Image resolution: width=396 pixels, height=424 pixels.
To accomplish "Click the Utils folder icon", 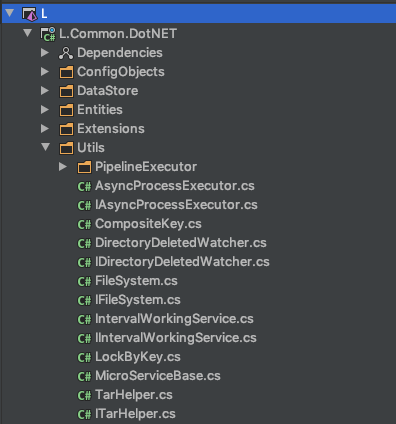I will point(66,148).
